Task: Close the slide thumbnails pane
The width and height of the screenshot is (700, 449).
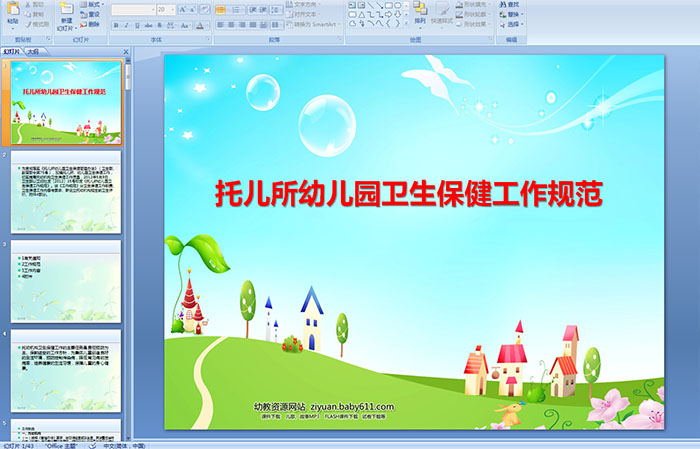Action: point(126,52)
